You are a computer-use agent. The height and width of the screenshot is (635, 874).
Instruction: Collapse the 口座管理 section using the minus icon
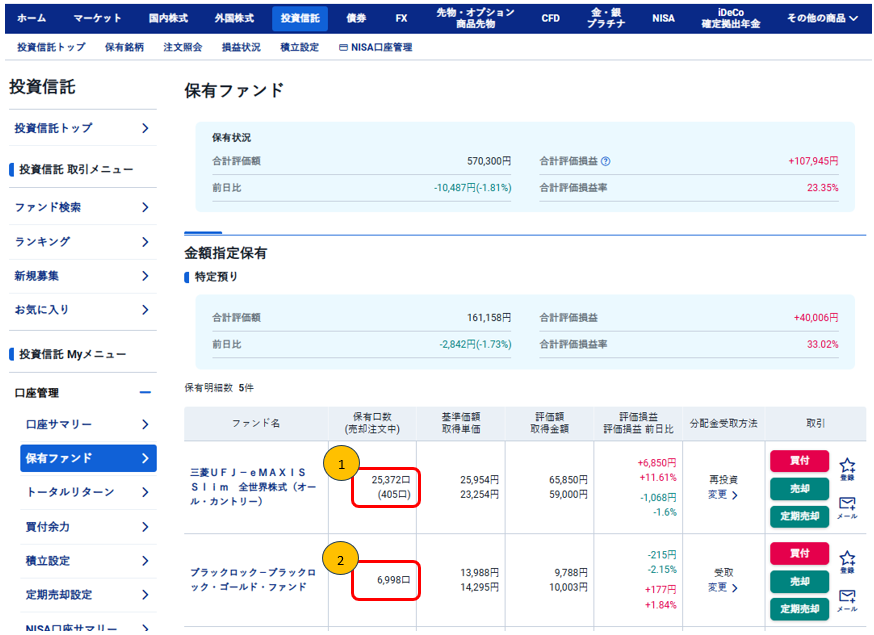click(x=145, y=392)
